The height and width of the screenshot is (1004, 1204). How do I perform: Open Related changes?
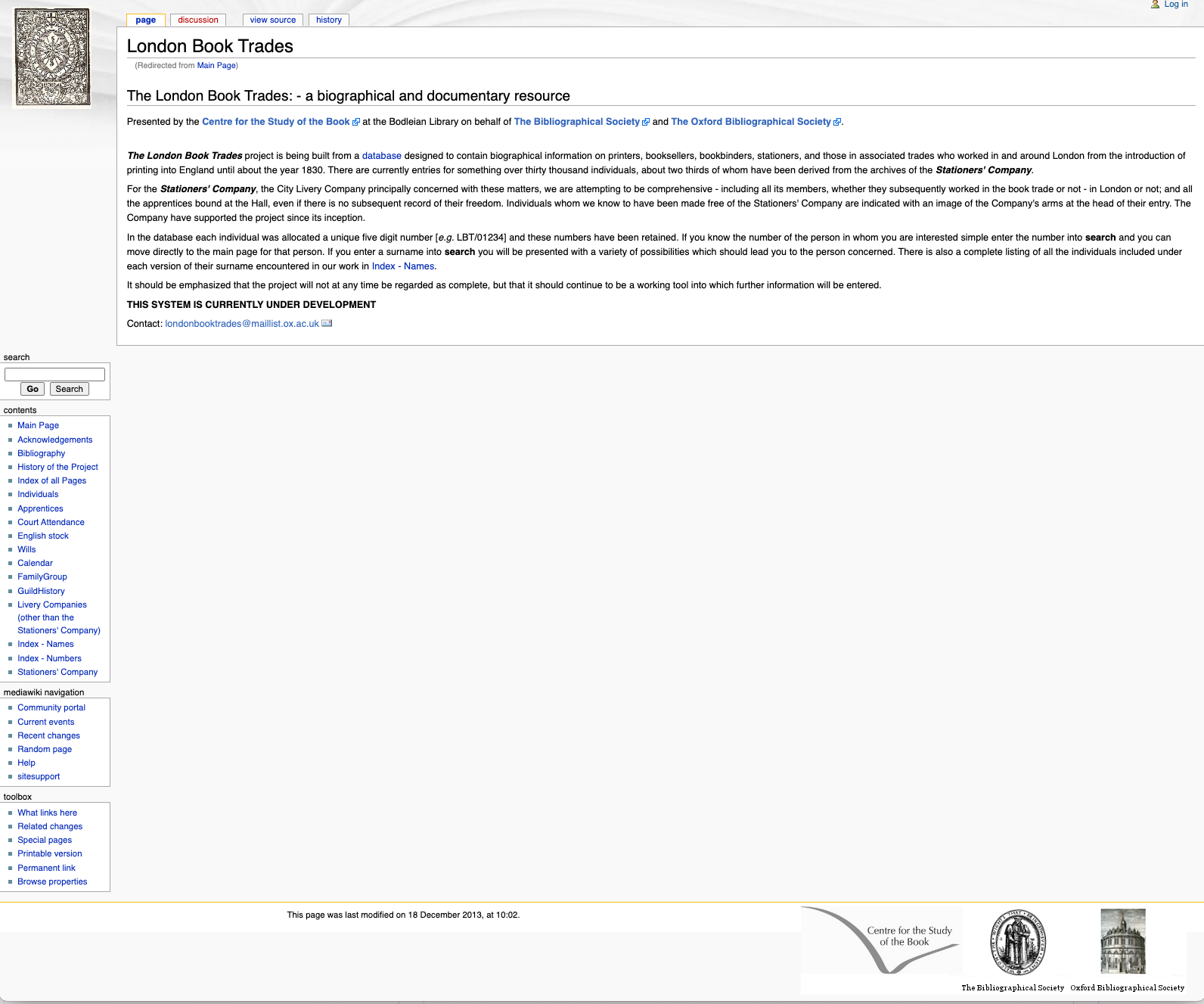coord(50,826)
